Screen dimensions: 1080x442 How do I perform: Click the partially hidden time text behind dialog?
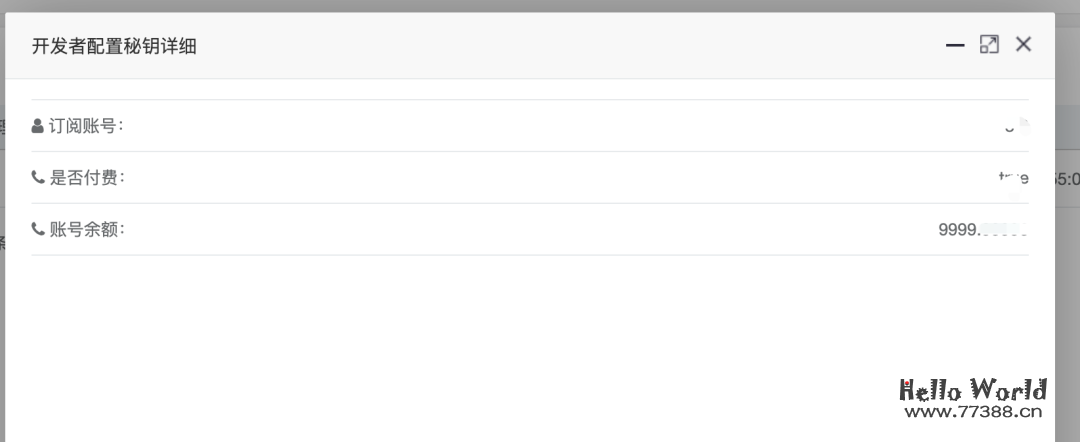(1067, 179)
